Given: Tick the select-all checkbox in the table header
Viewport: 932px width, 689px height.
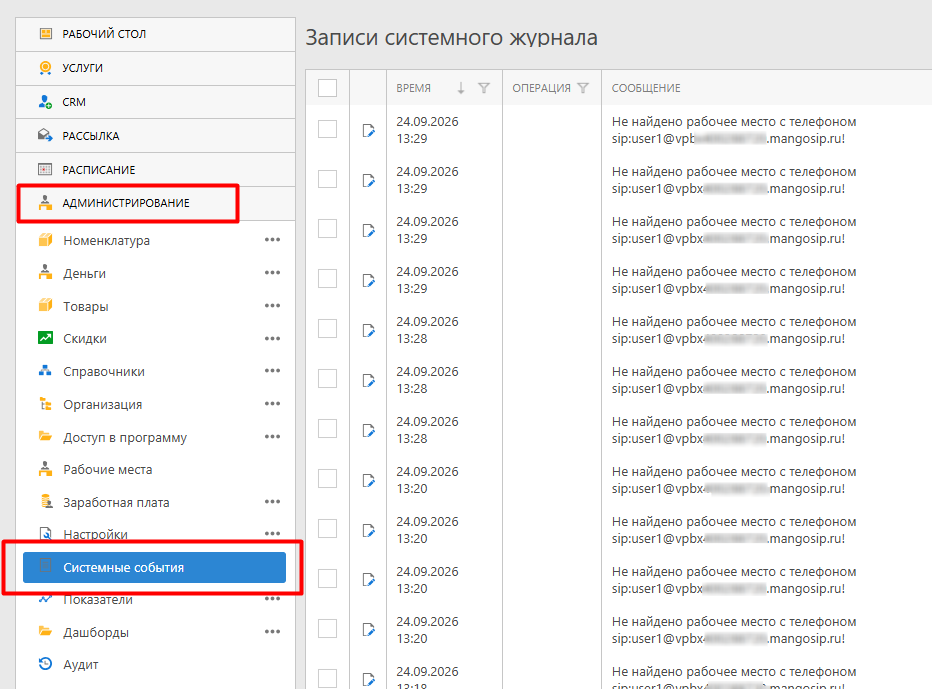Looking at the screenshot, I should coord(328,88).
